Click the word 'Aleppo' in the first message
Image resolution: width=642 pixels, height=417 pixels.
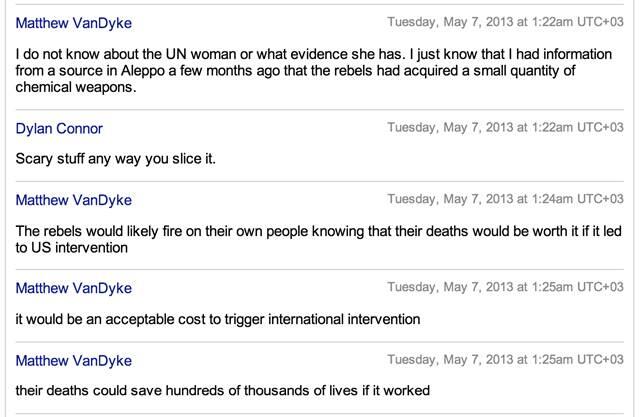click(142, 71)
